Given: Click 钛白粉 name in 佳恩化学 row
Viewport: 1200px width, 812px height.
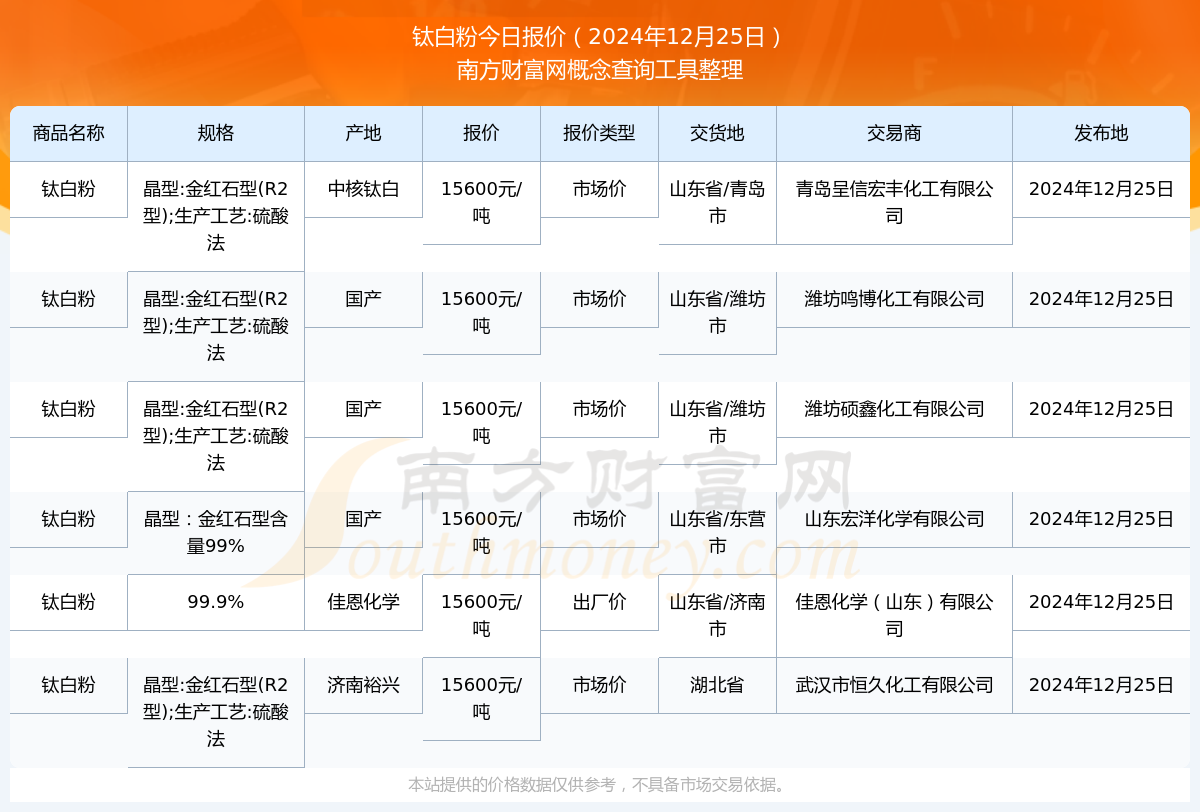Looking at the screenshot, I should tap(68, 602).
